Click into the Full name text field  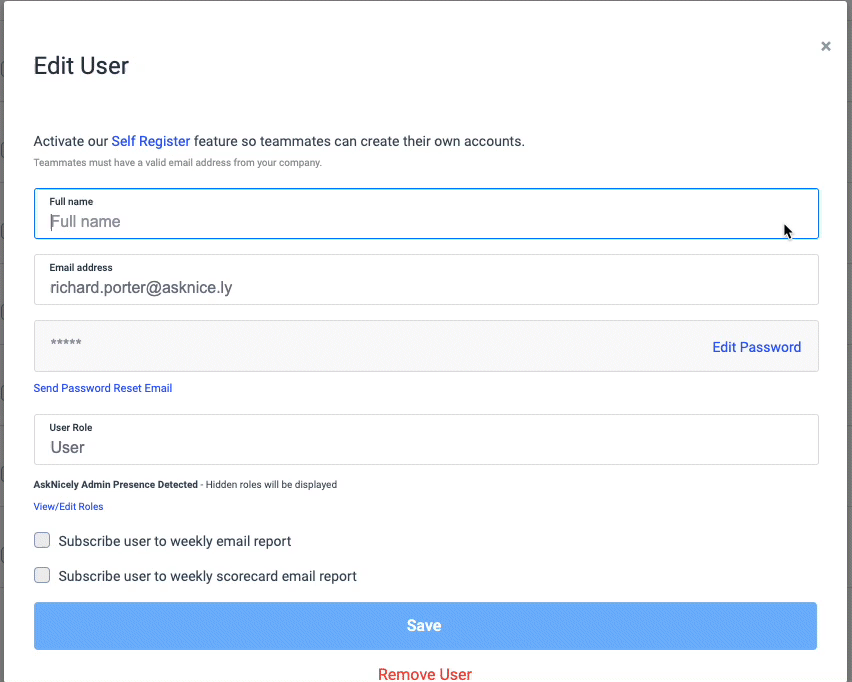point(426,222)
